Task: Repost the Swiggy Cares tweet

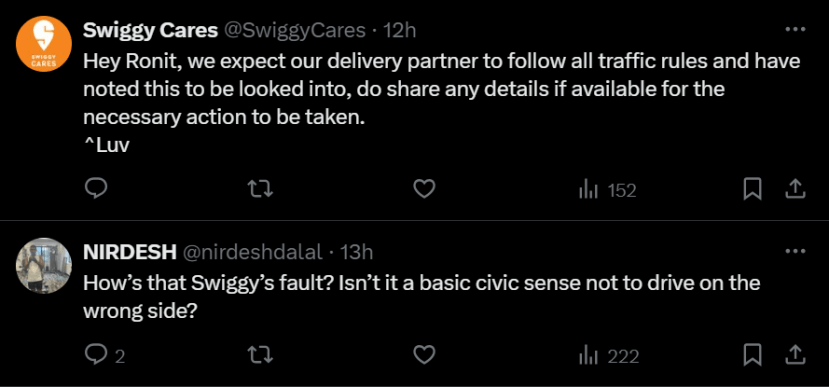Action: pyautogui.click(x=261, y=189)
